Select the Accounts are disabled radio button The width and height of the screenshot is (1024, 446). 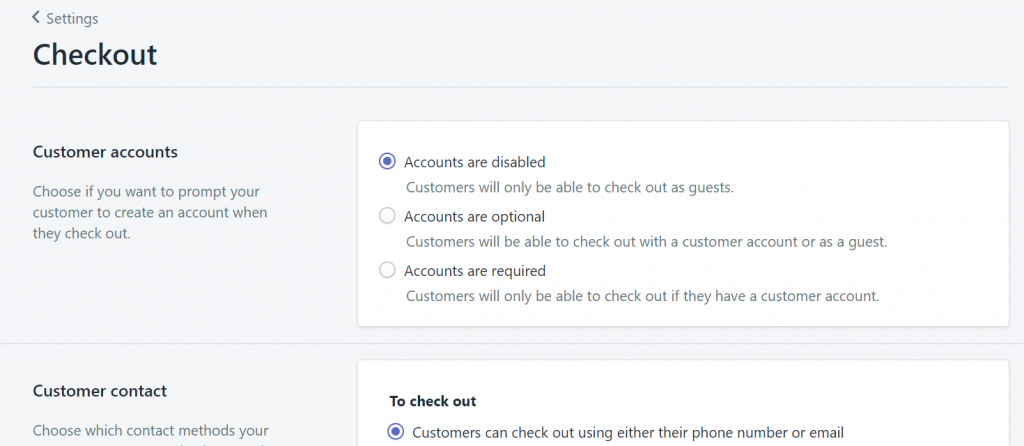387,161
